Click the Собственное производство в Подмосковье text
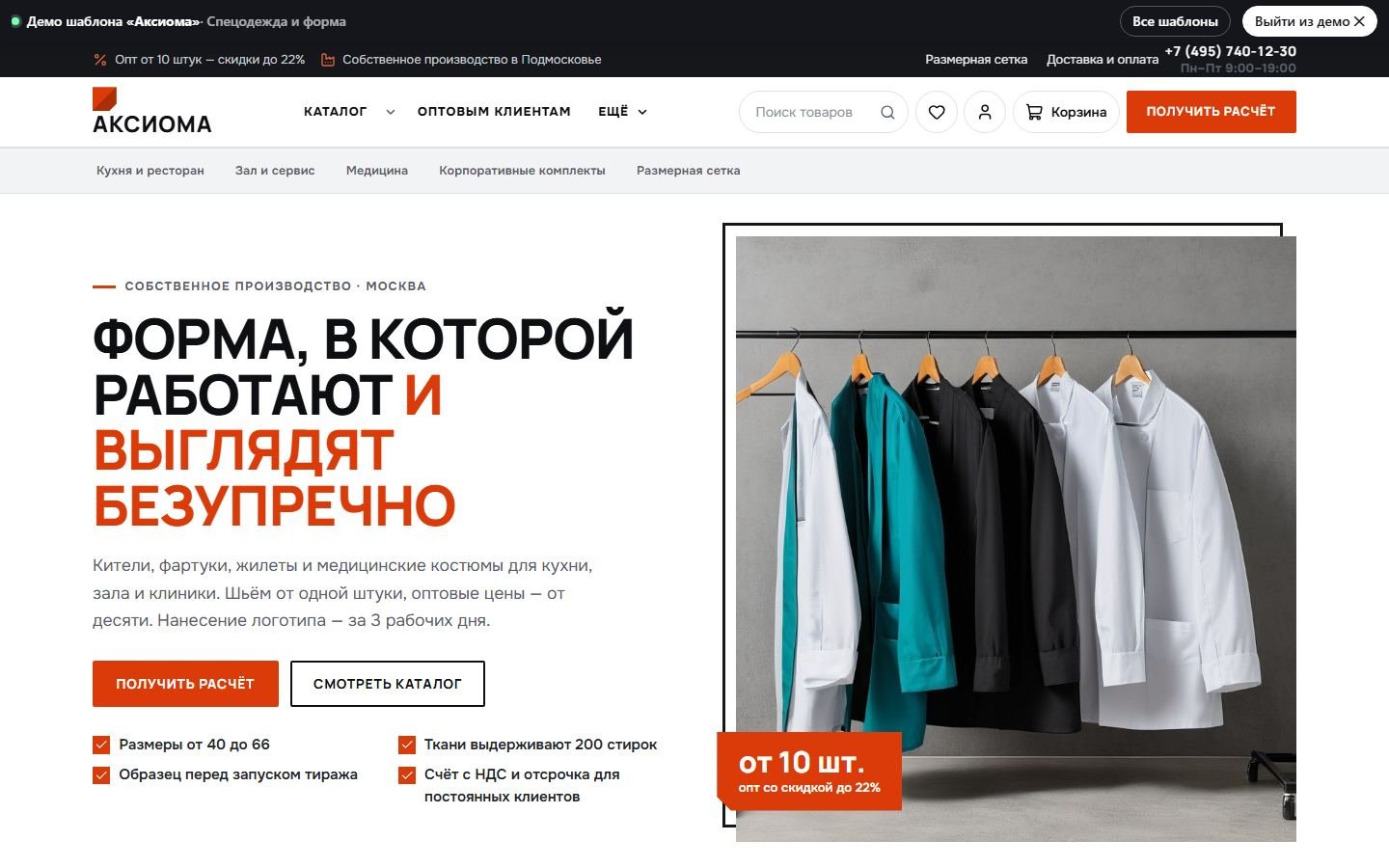 [x=472, y=60]
